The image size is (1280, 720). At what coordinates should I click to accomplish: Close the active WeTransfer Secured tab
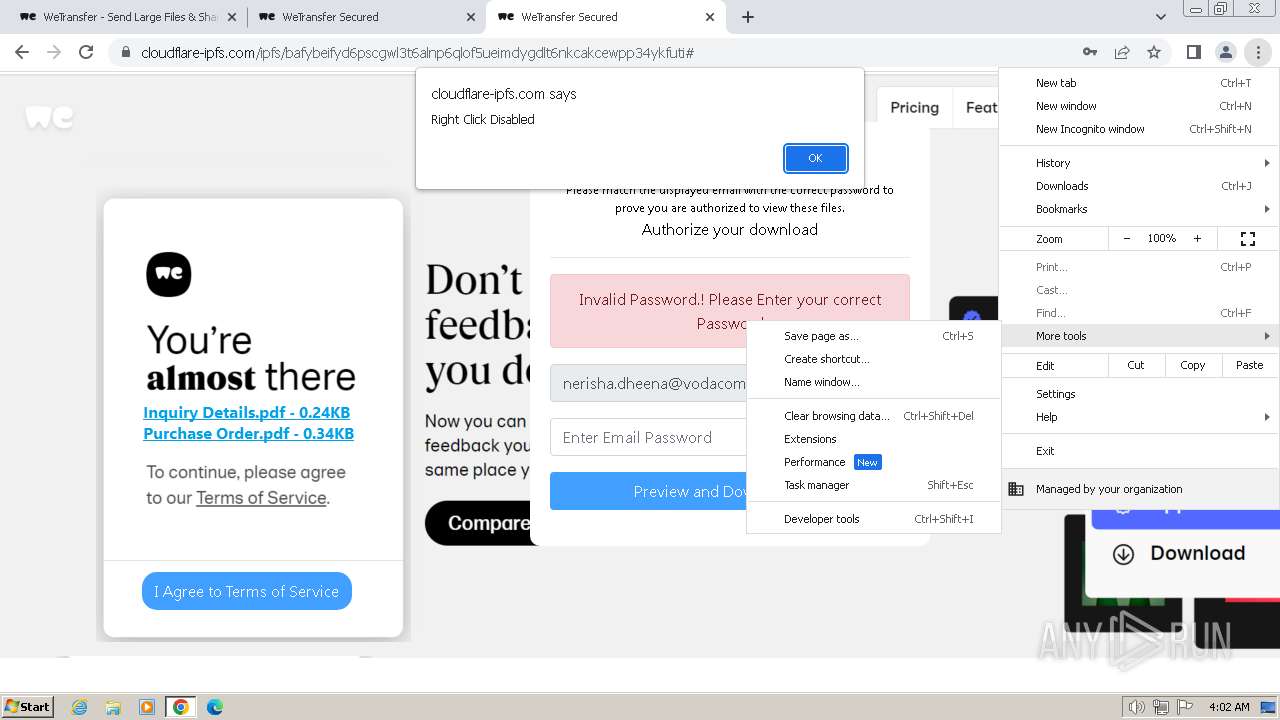[x=710, y=17]
